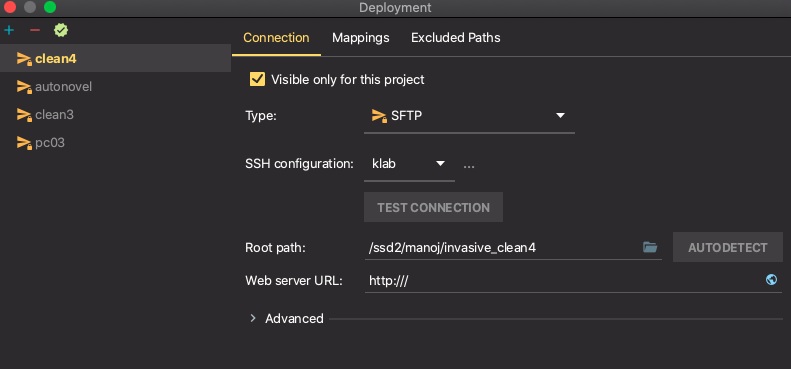Click the SFTP icon beside autonovel

point(24,87)
